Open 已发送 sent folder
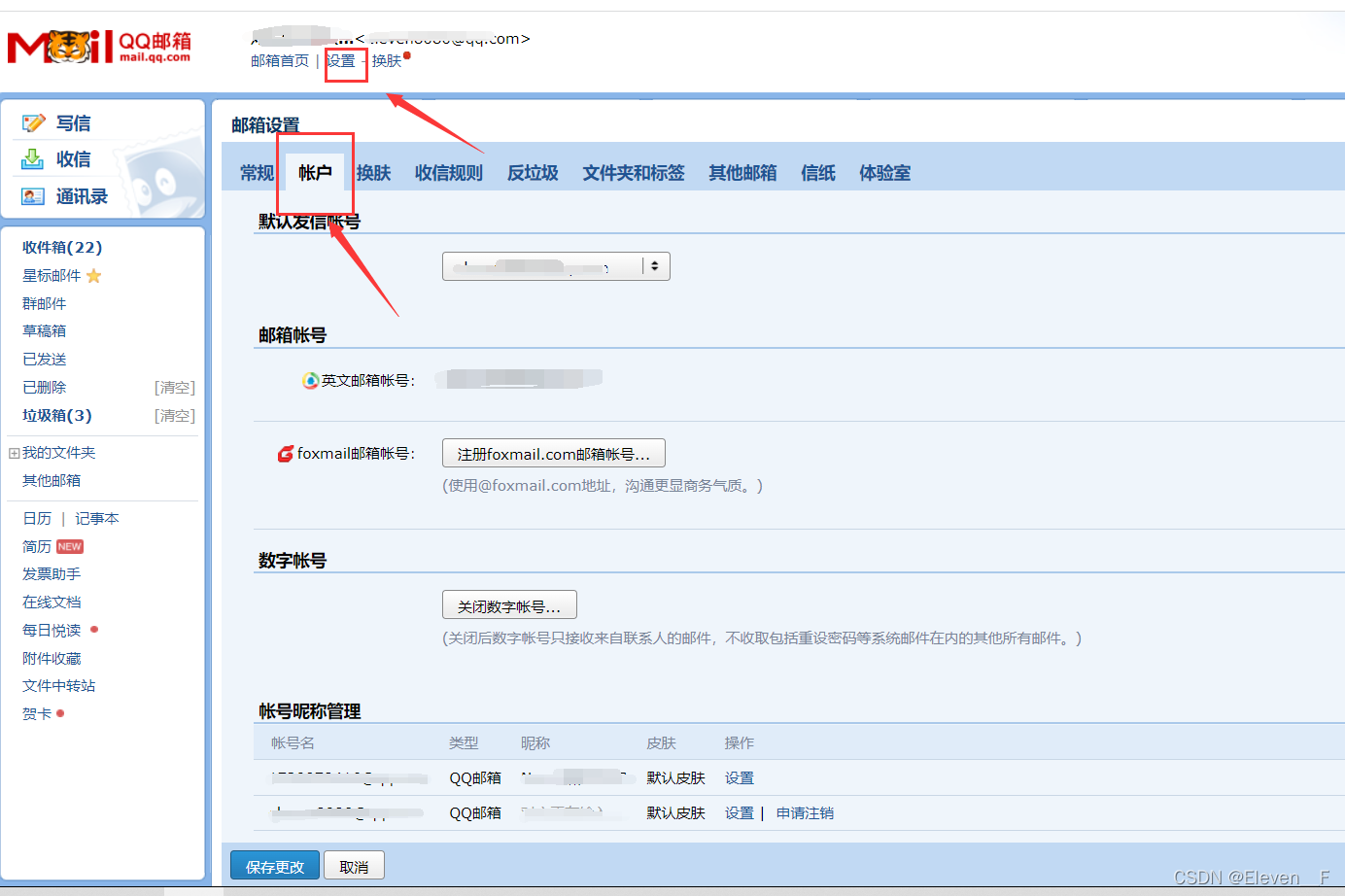 coord(45,360)
